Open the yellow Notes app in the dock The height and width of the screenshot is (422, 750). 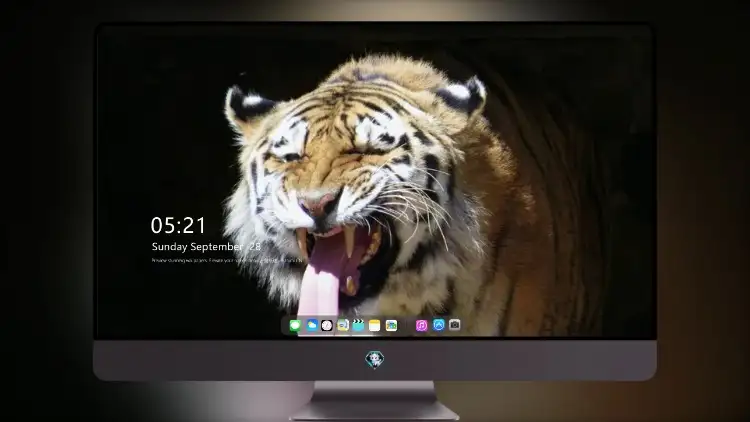click(375, 325)
